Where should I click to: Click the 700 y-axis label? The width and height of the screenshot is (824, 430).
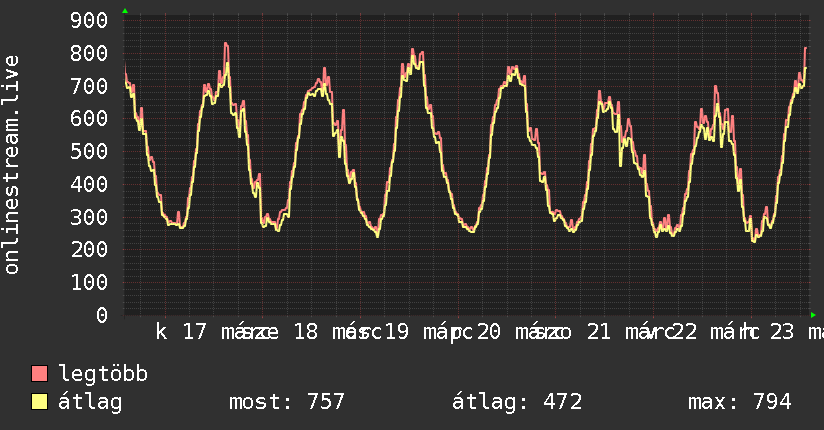click(89, 86)
